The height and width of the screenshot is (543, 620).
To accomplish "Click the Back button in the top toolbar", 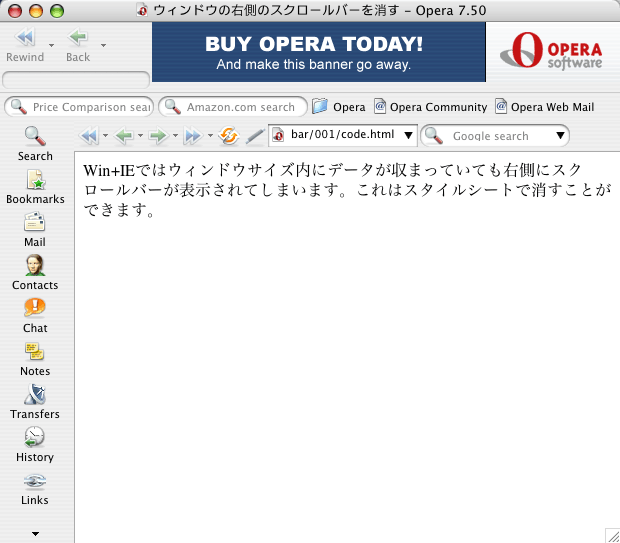I will (78, 45).
